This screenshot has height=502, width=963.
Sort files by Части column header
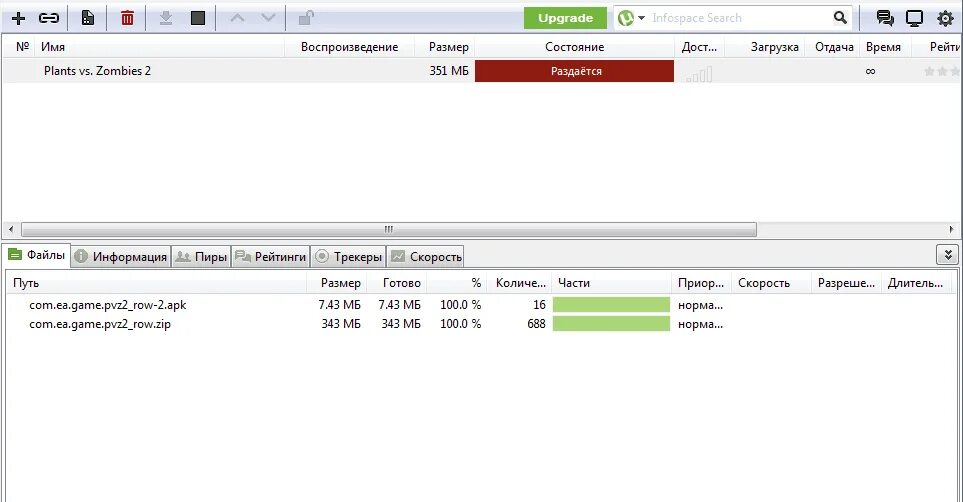click(x=574, y=283)
